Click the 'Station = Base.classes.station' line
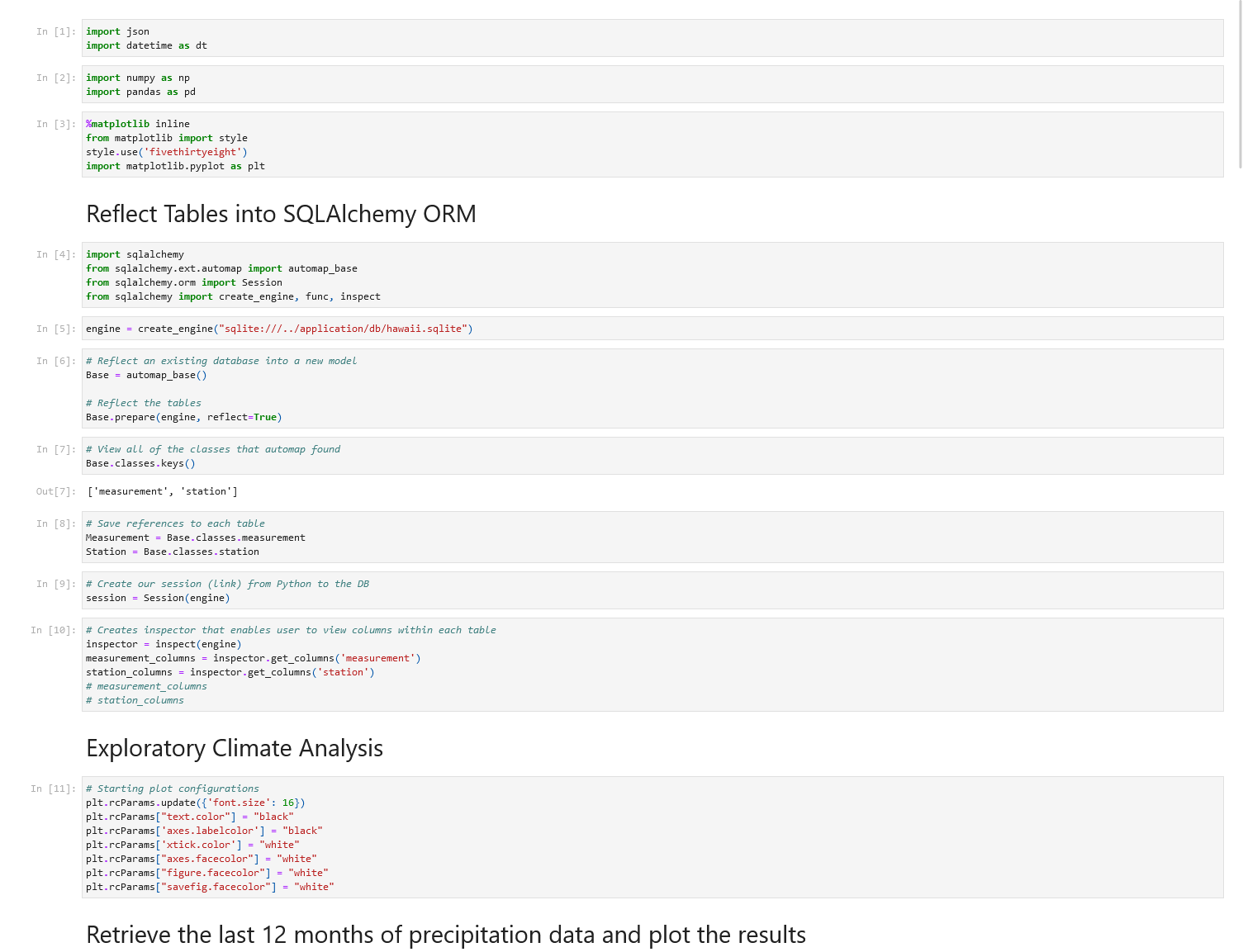The width and height of the screenshot is (1243, 952). point(173,552)
